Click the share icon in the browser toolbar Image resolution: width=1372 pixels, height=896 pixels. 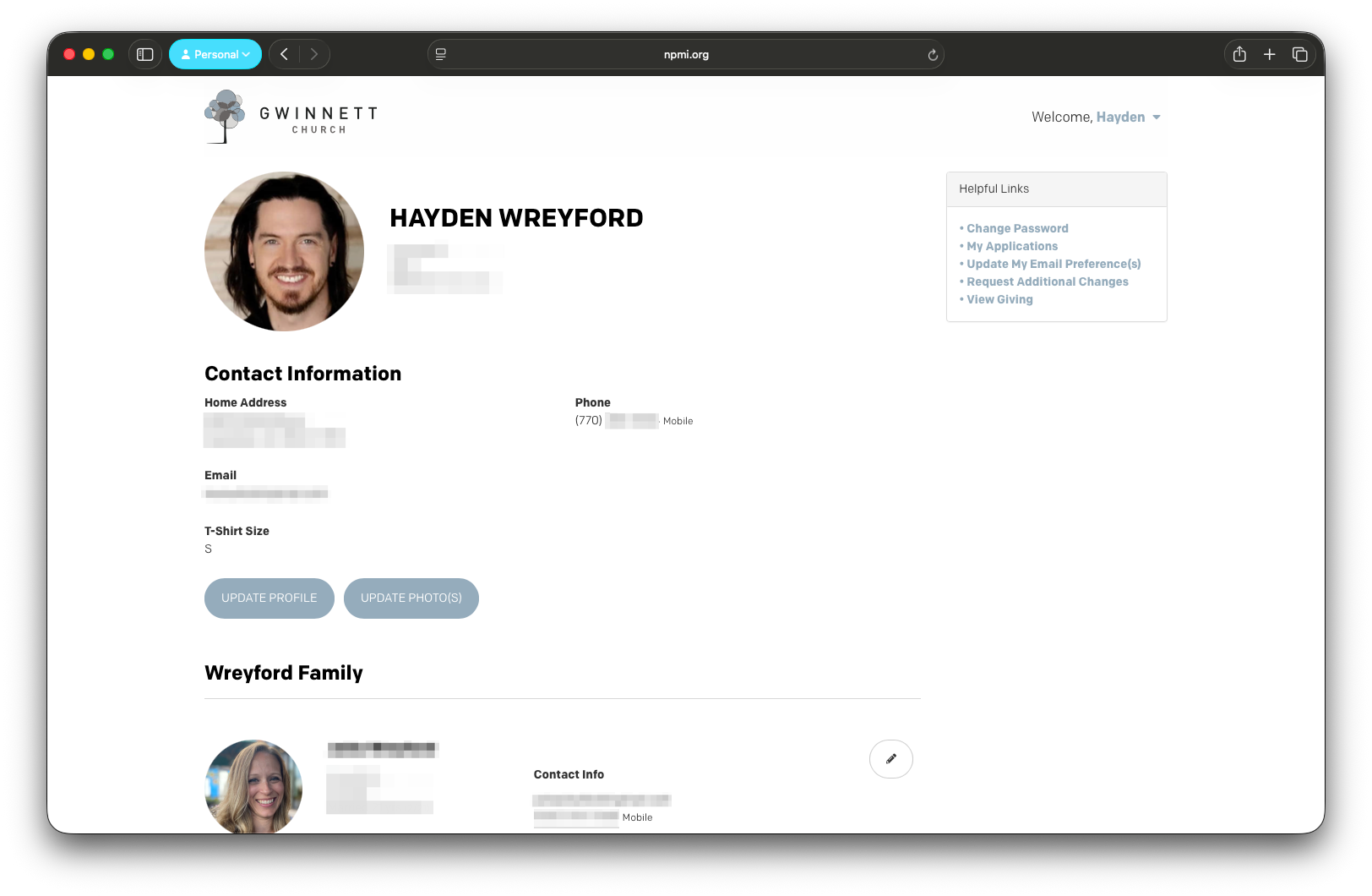point(1239,53)
